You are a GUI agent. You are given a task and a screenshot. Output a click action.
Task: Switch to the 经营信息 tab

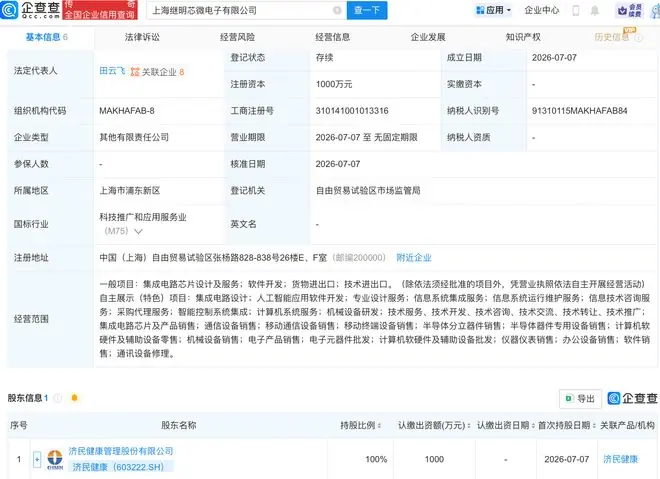point(333,37)
